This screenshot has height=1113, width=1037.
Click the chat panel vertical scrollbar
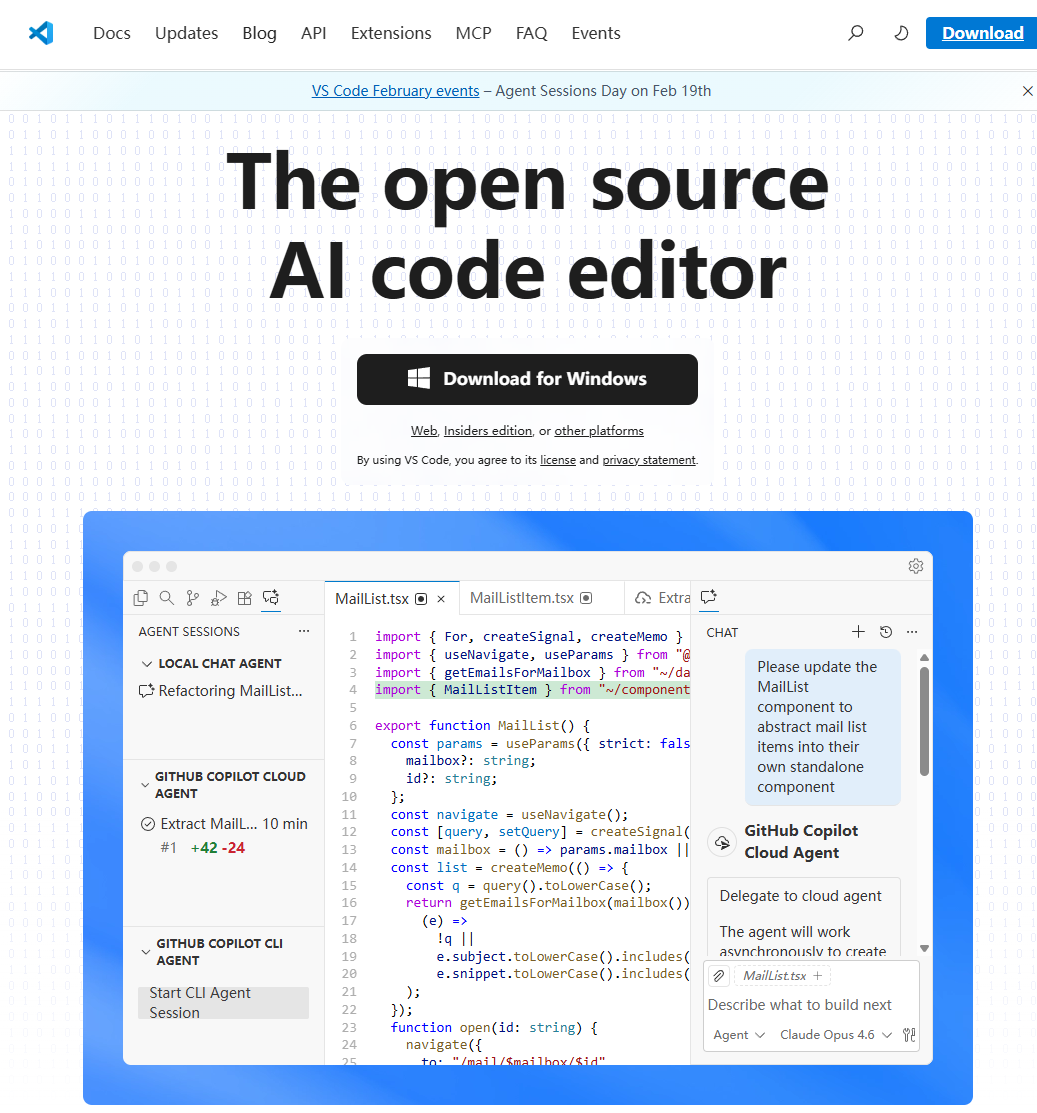[x=925, y=720]
